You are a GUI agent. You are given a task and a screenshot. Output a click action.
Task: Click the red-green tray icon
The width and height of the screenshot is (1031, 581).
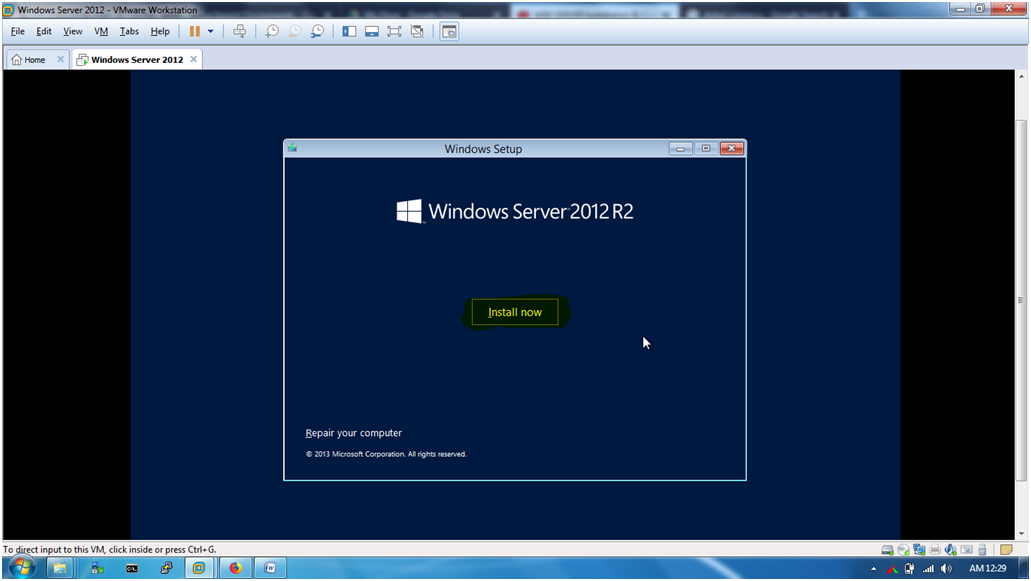(x=892, y=569)
